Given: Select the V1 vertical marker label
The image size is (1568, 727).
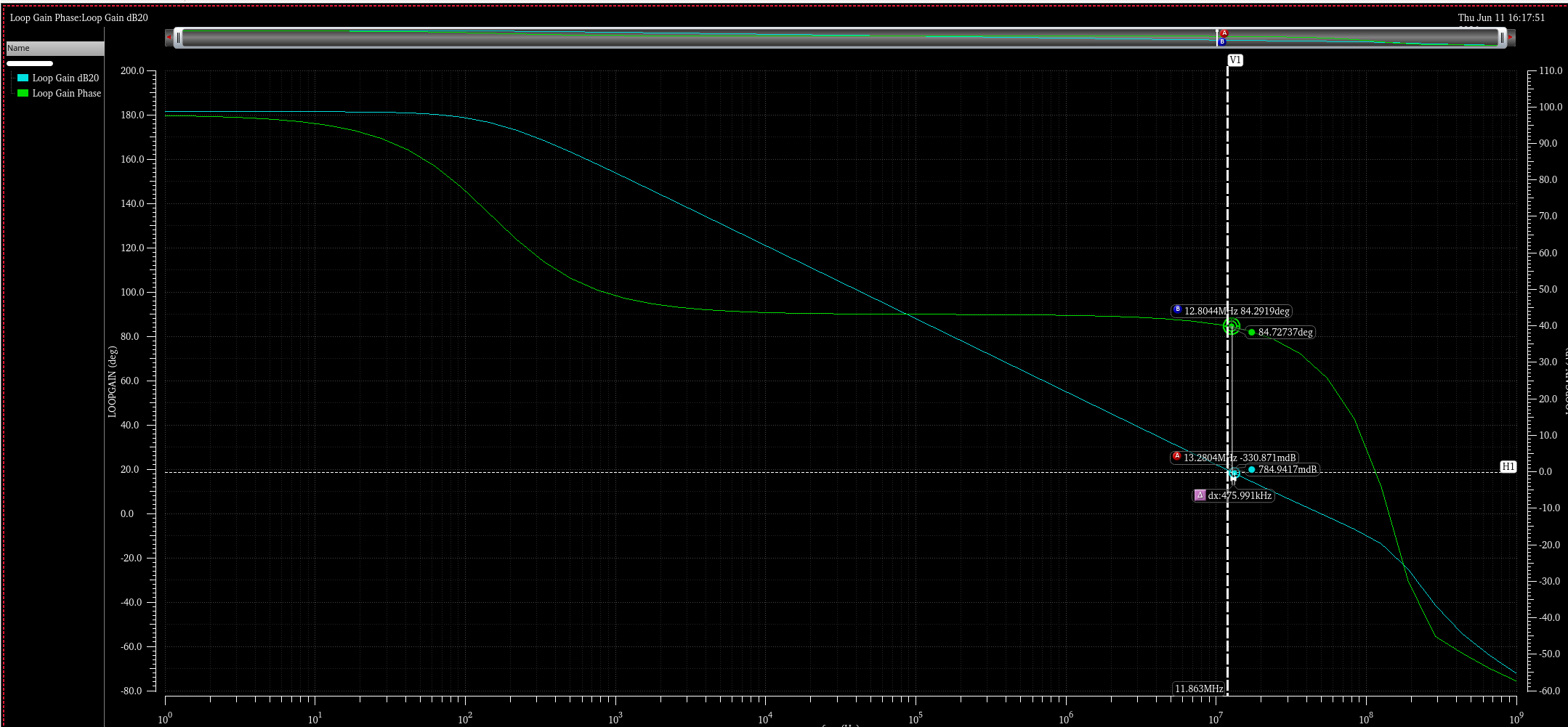Looking at the screenshot, I should click(x=1235, y=60).
